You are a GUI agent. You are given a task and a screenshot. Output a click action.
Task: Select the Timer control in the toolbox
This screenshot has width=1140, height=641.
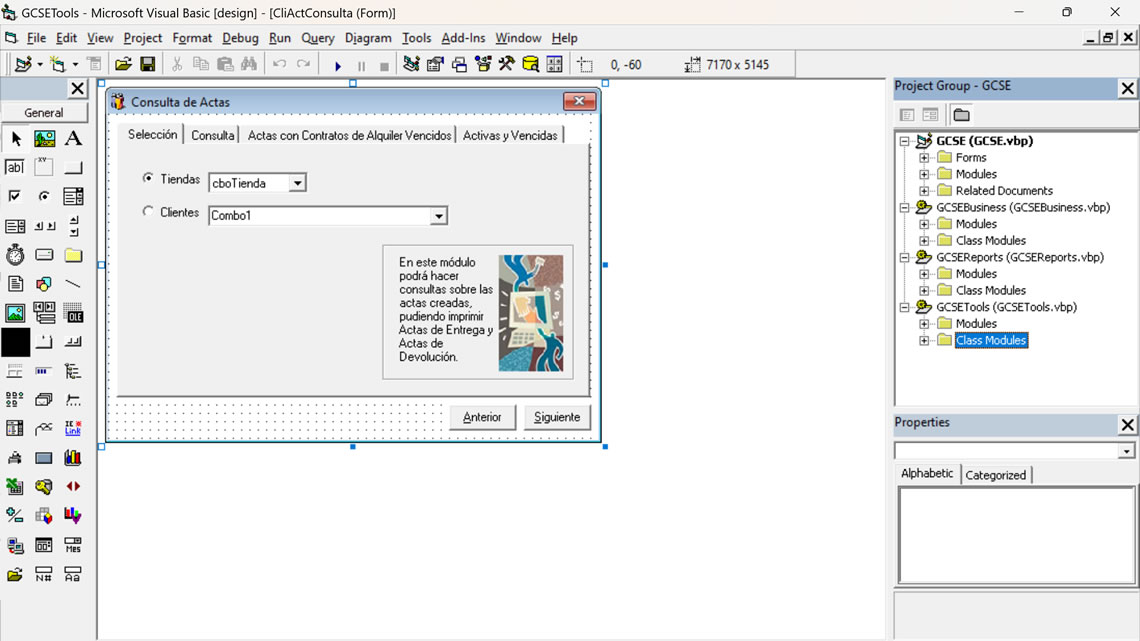tap(14, 255)
